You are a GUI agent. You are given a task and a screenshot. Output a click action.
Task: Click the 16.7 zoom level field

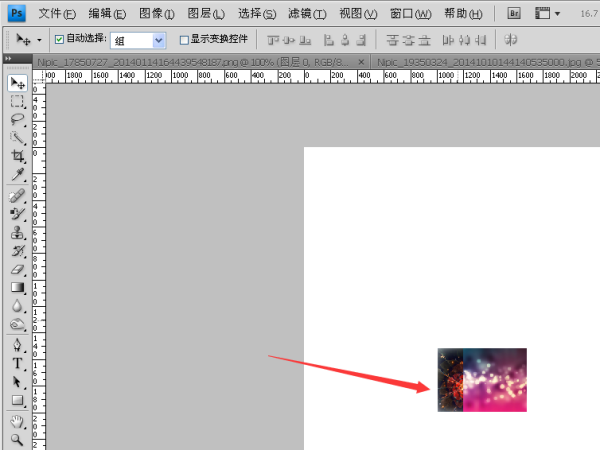click(589, 14)
